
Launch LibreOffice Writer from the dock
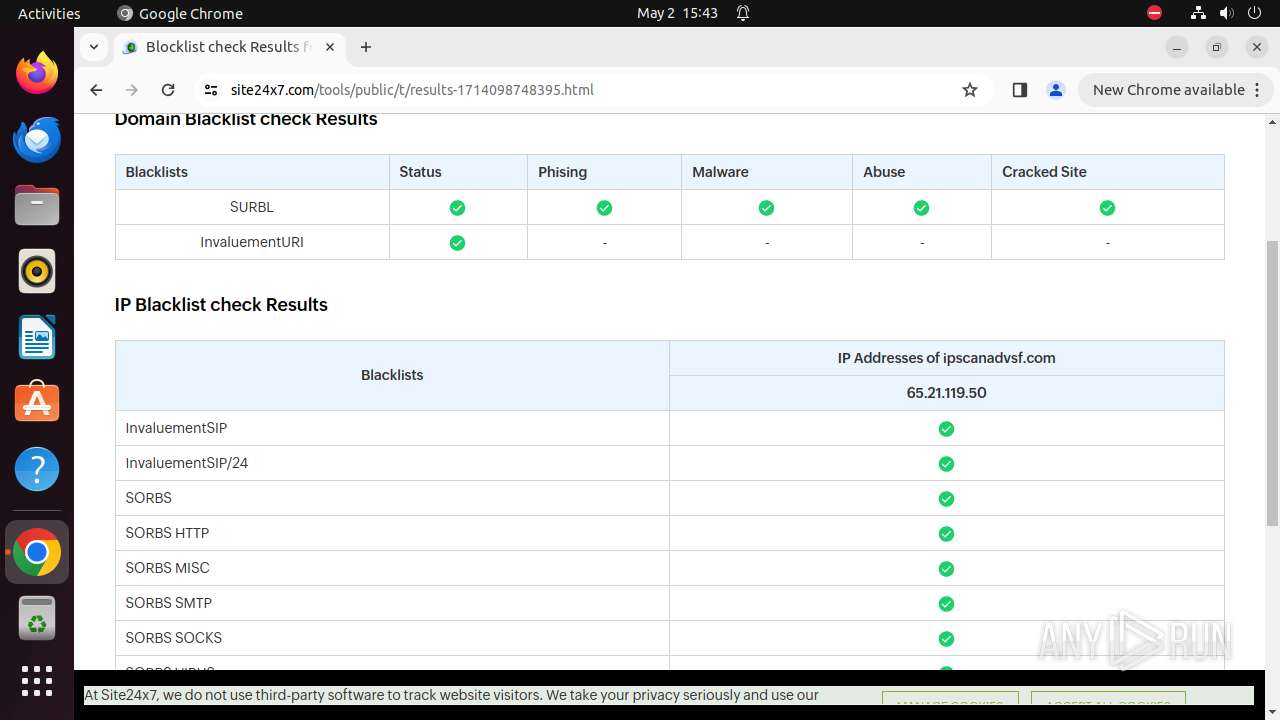pyautogui.click(x=37, y=337)
